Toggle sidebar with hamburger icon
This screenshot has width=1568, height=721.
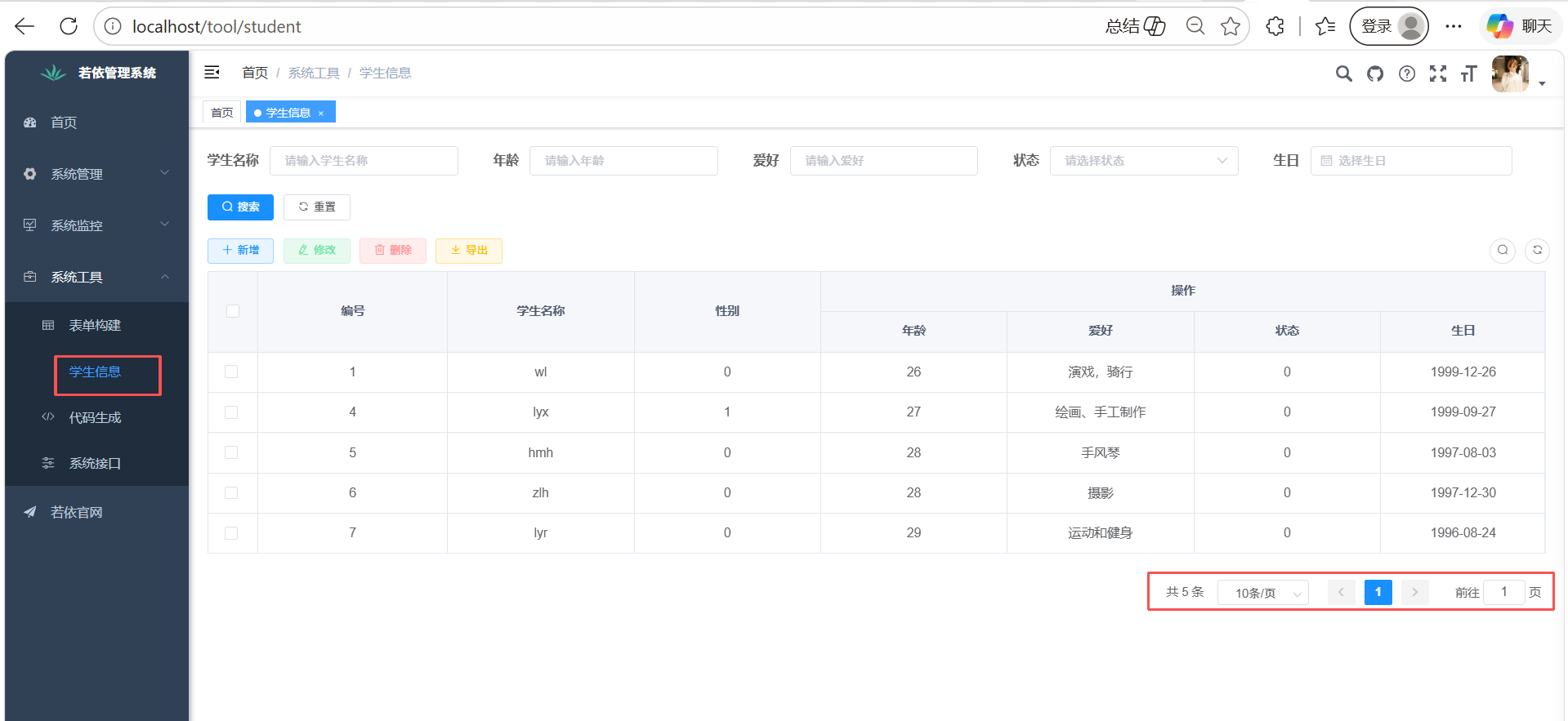212,73
